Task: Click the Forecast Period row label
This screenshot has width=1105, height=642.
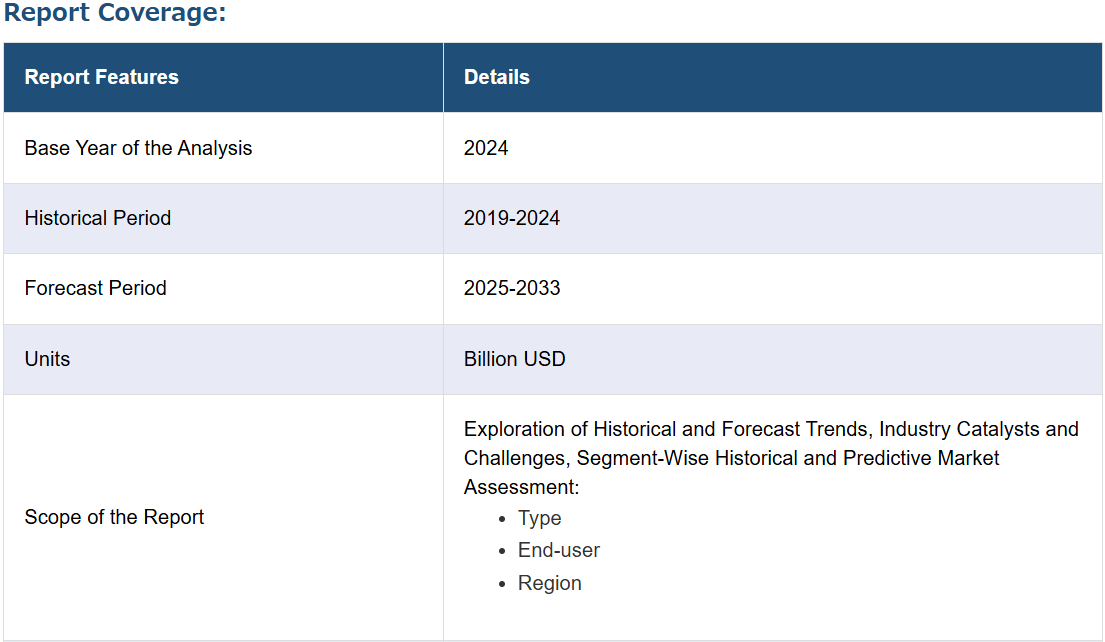Action: click(95, 288)
